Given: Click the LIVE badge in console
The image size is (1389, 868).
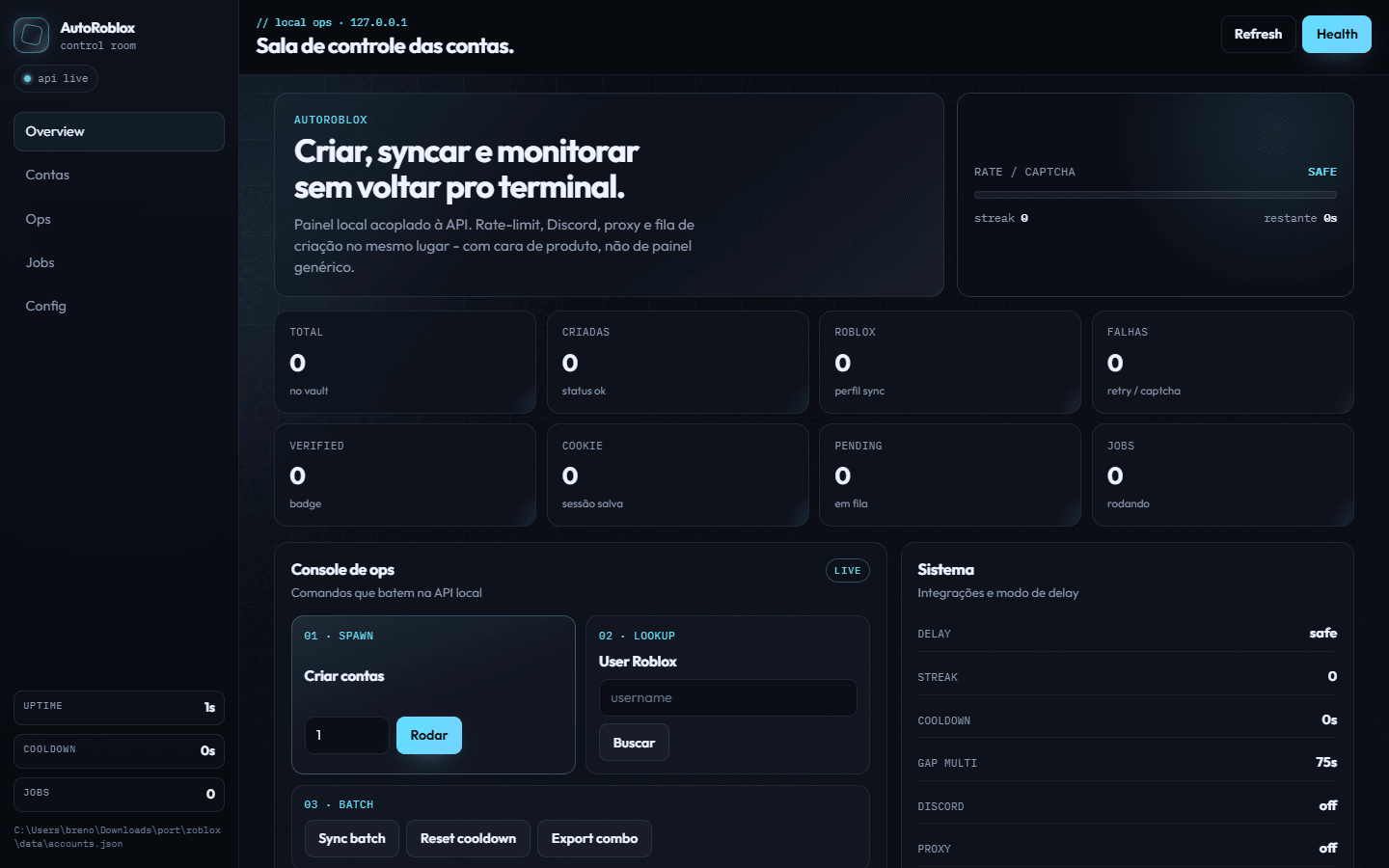Looking at the screenshot, I should tap(848, 571).
